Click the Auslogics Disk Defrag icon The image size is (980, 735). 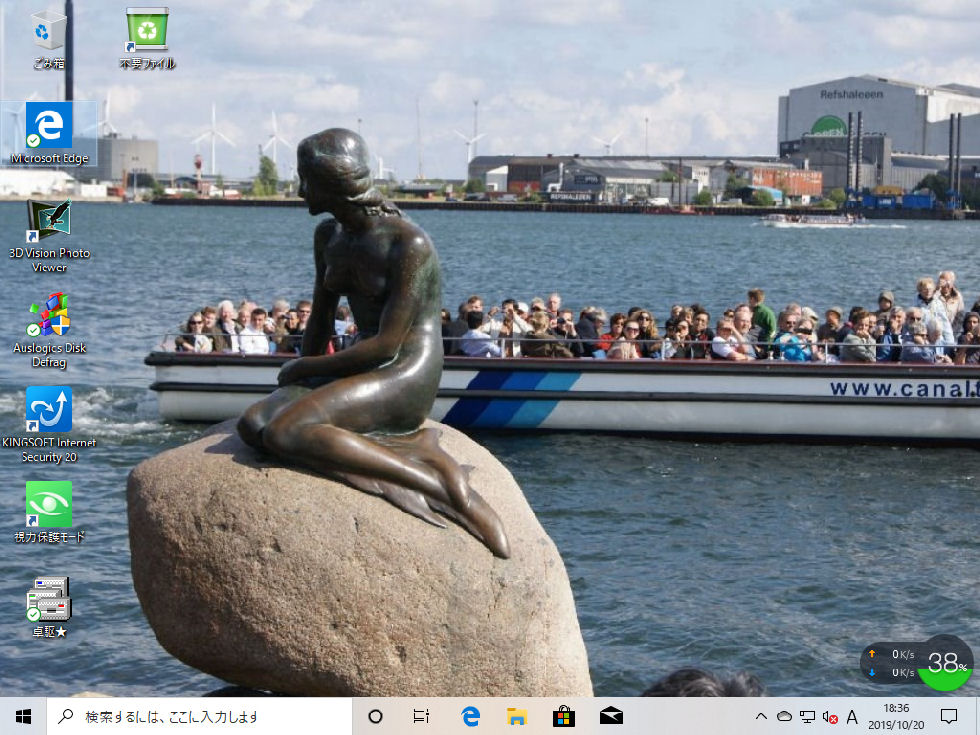tap(48, 317)
